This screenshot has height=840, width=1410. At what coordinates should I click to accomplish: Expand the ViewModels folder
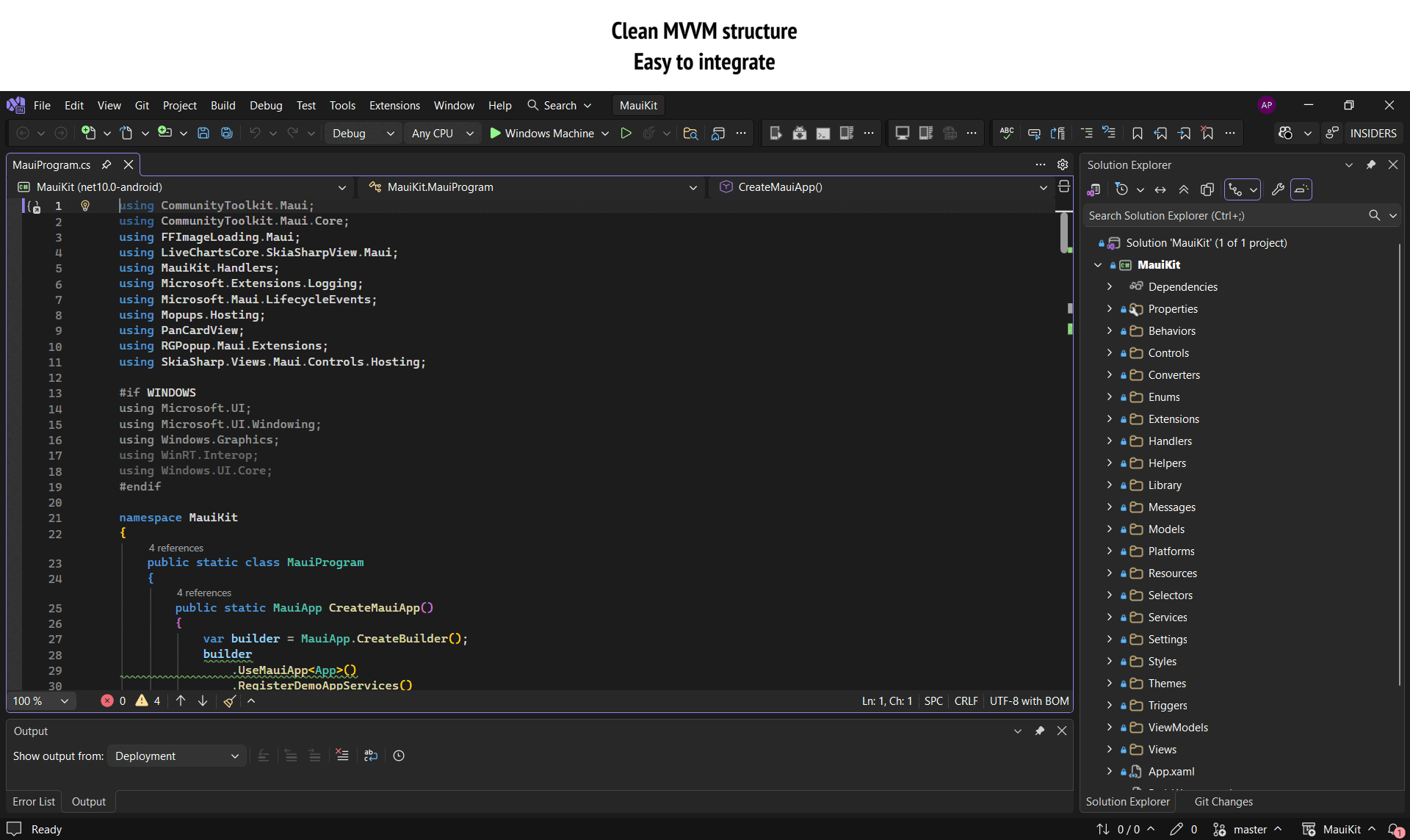click(1109, 727)
